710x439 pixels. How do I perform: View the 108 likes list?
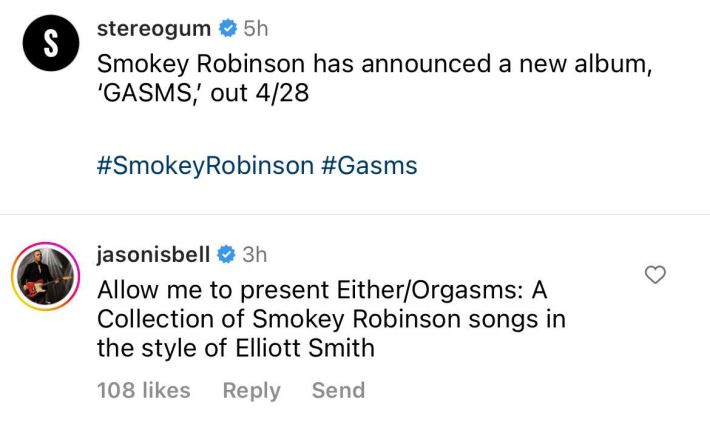(x=143, y=390)
